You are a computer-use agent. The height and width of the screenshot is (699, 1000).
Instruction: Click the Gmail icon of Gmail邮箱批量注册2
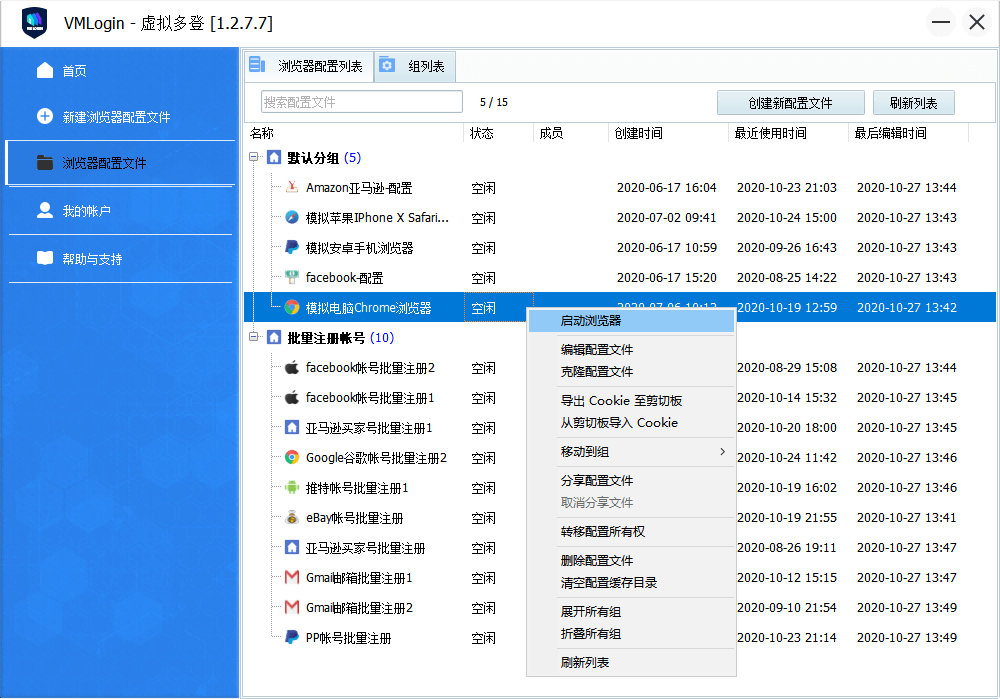pos(292,607)
